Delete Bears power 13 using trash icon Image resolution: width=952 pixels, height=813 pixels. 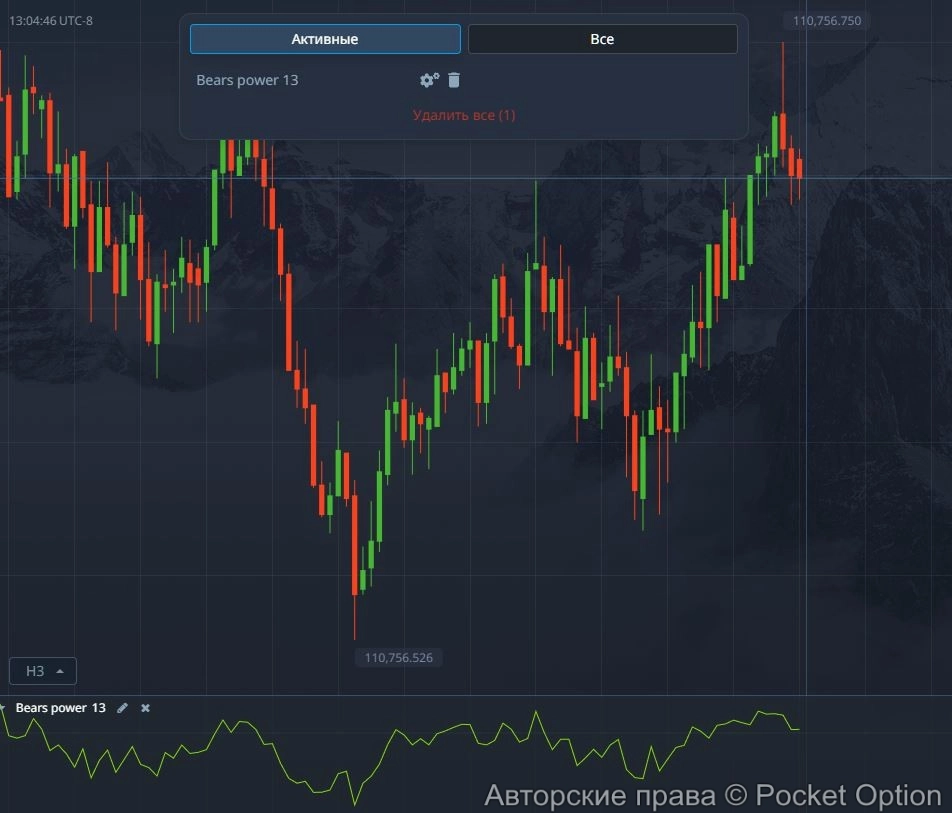[454, 80]
